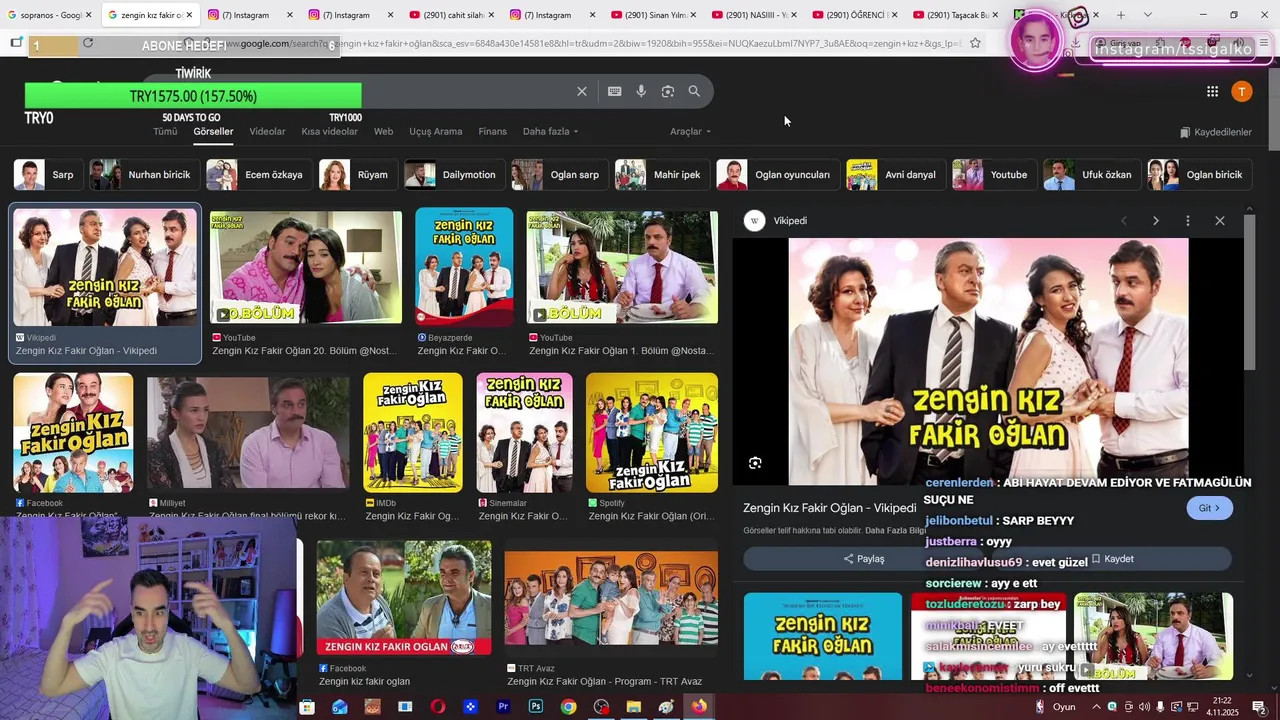Open the TRT Avaz program thumbnail
Image resolution: width=1280 pixels, height=720 pixels.
(x=611, y=599)
